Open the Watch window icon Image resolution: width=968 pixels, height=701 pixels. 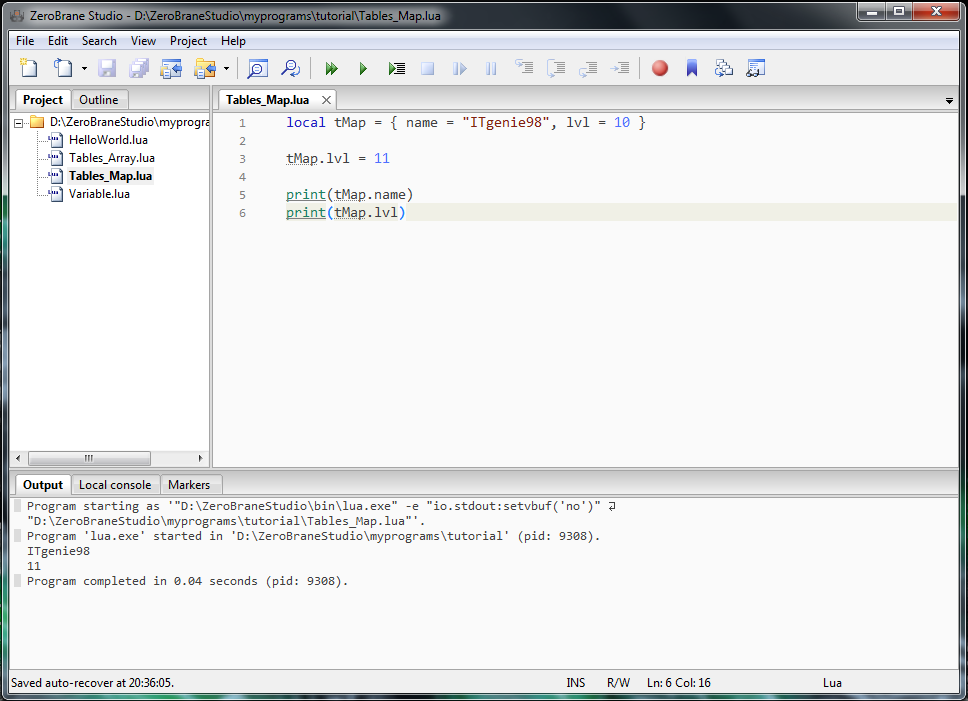pos(756,68)
